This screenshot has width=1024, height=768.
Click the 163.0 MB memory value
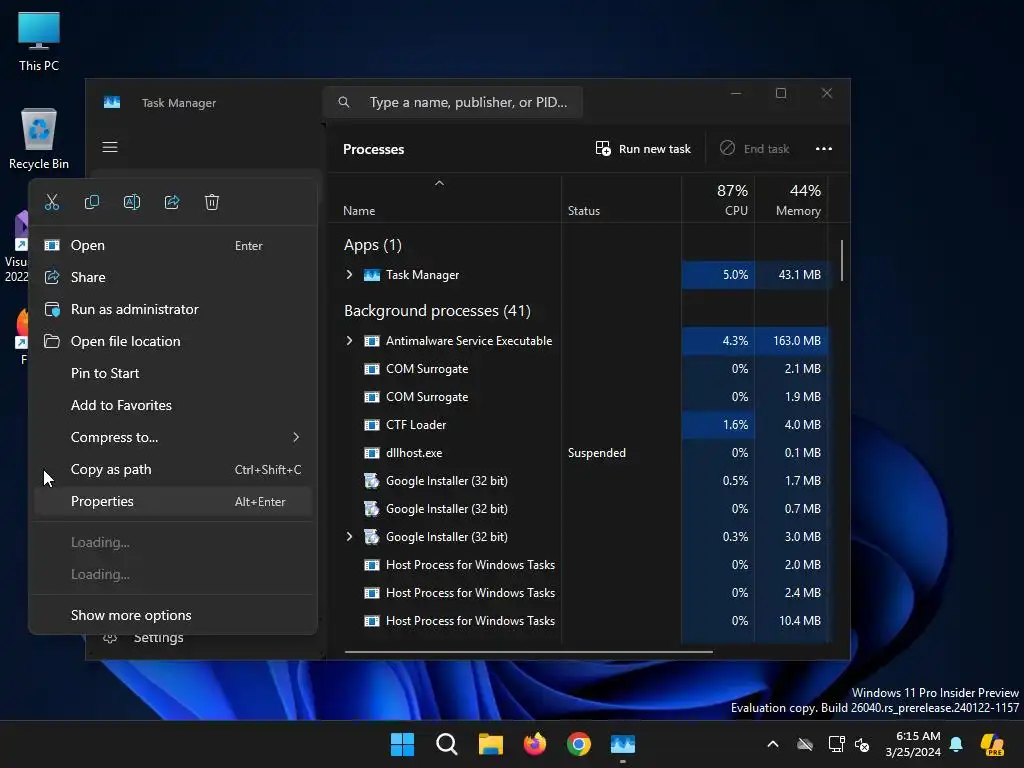tap(797, 341)
